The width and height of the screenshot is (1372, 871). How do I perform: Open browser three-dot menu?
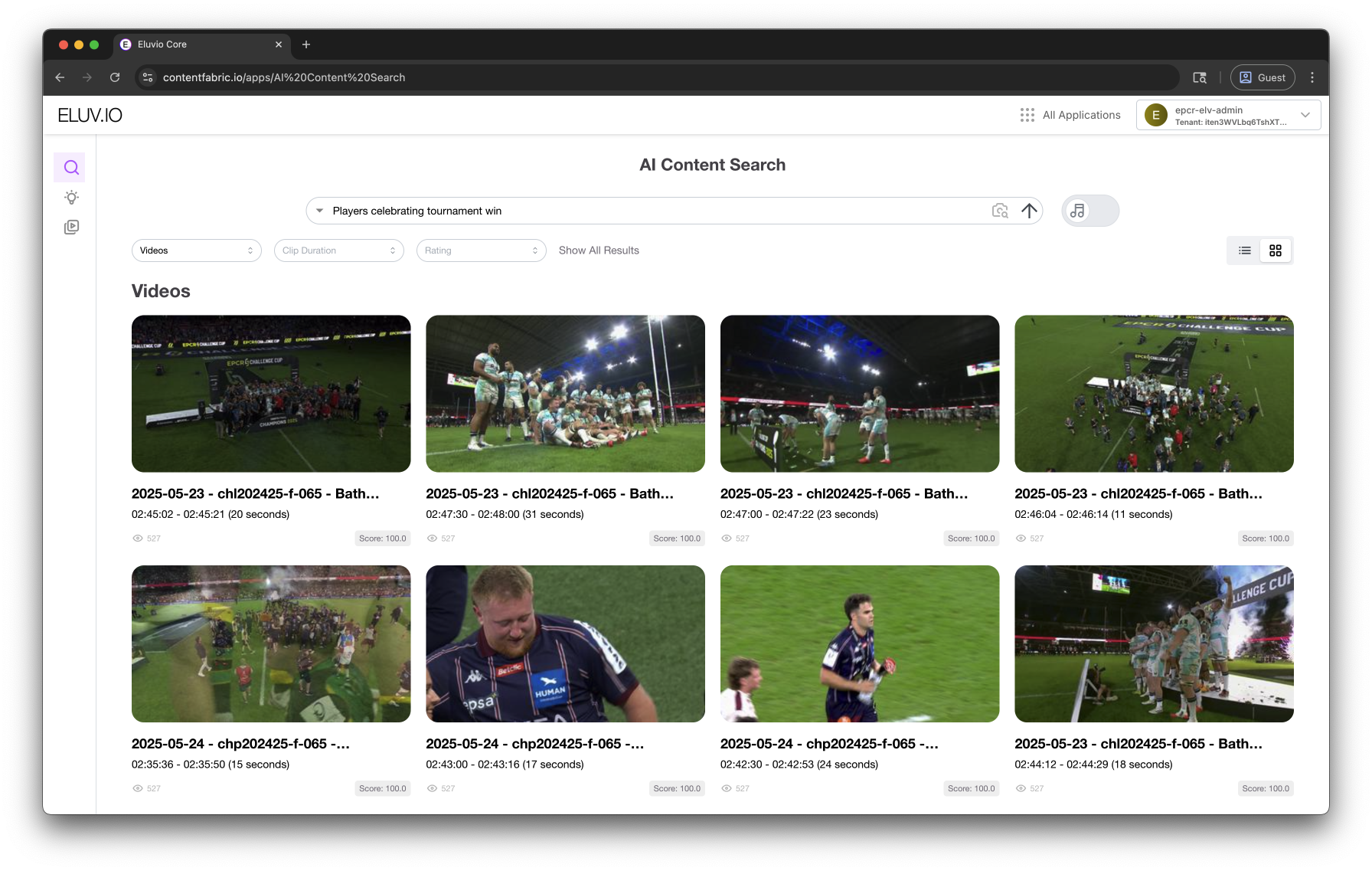click(1312, 77)
